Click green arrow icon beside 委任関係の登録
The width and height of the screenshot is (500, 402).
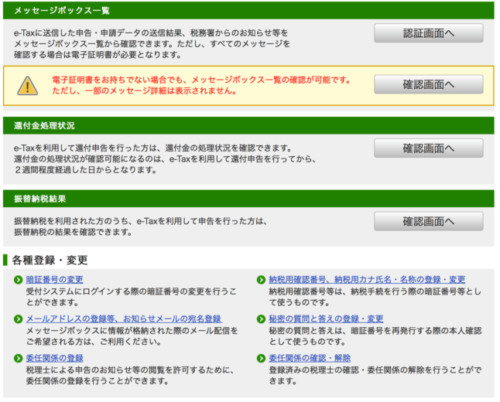tap(18, 358)
